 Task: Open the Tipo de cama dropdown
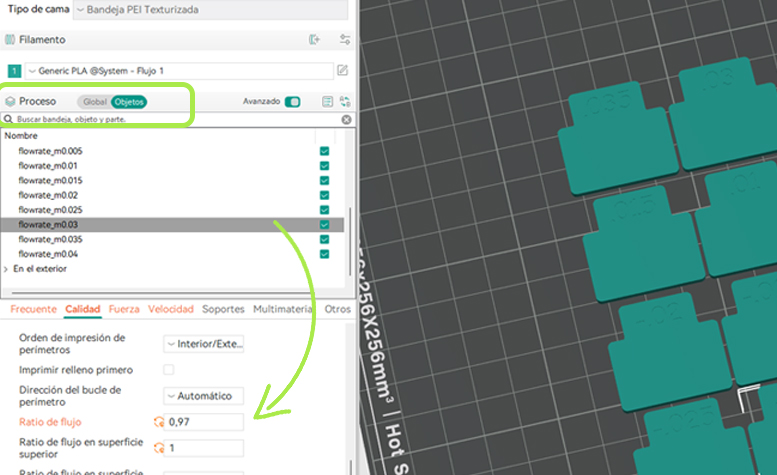pyautogui.click(x=211, y=9)
